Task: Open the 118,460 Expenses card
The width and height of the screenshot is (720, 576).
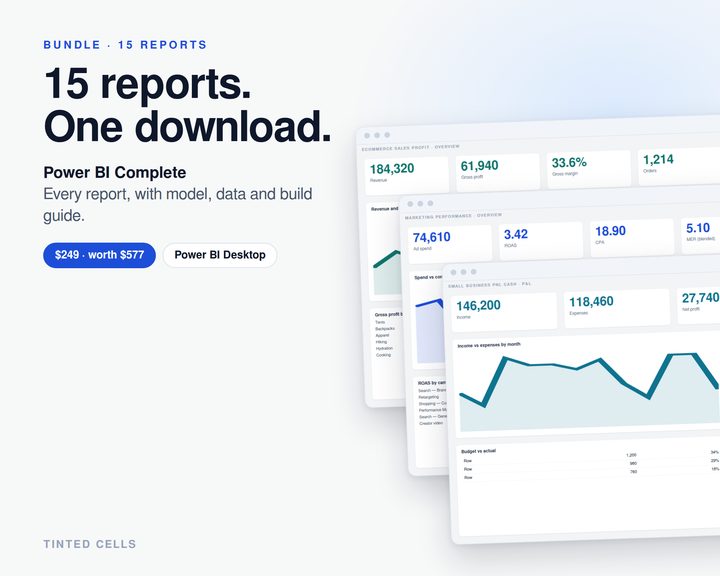Action: coord(617,308)
